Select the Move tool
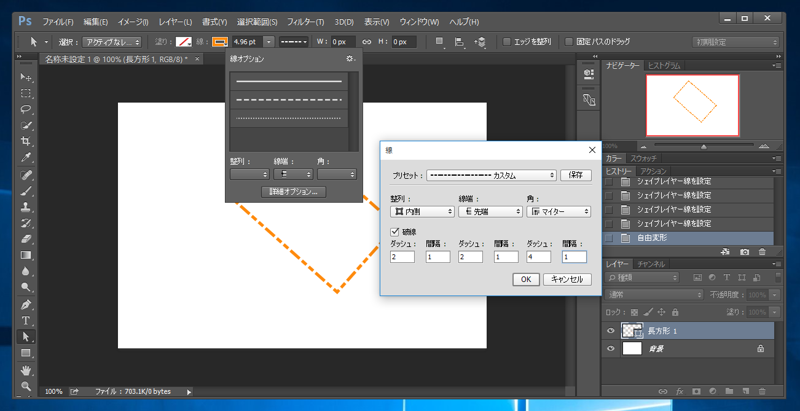Image resolution: width=800 pixels, height=411 pixels. coord(26,78)
